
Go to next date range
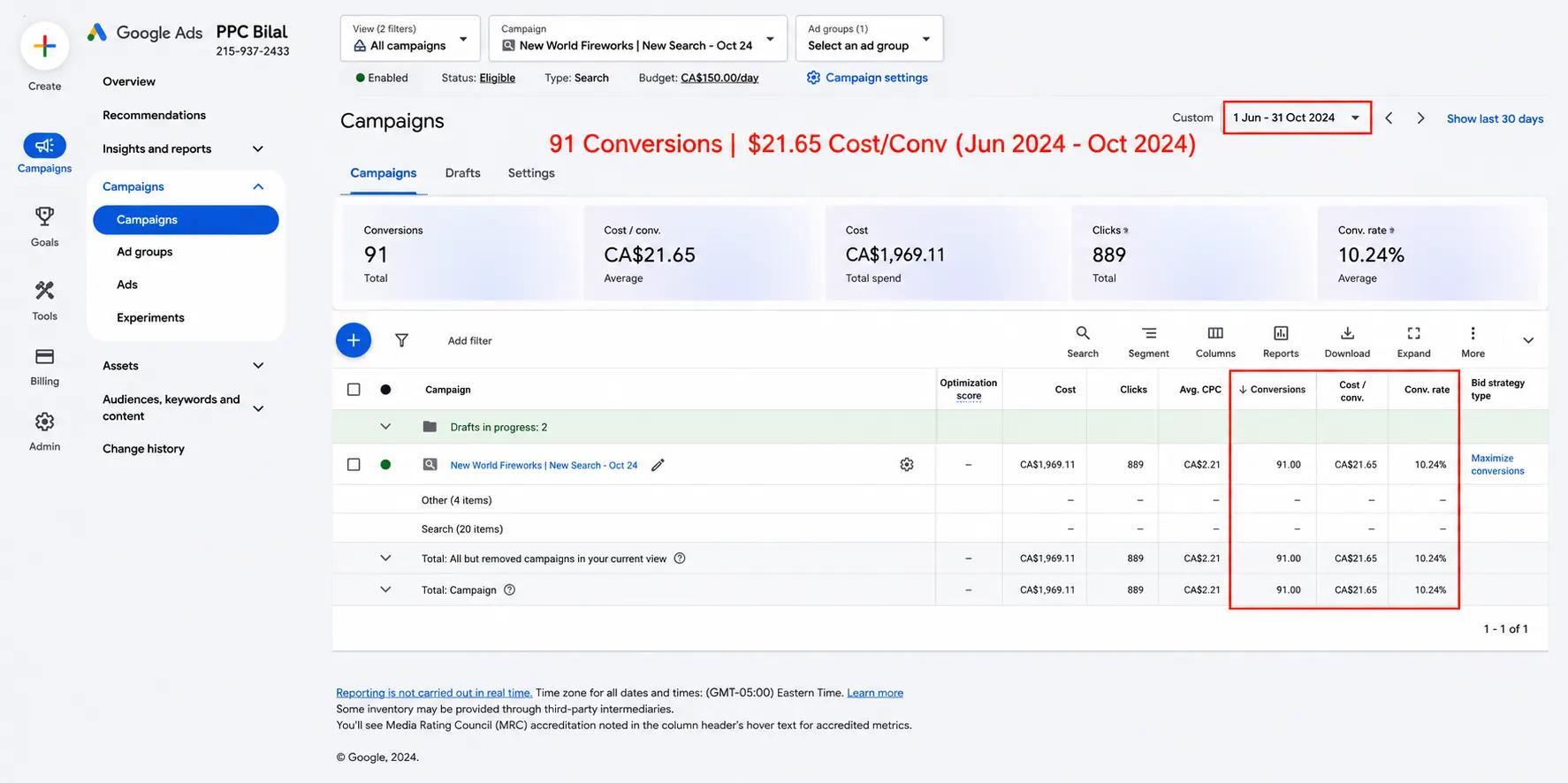1420,118
